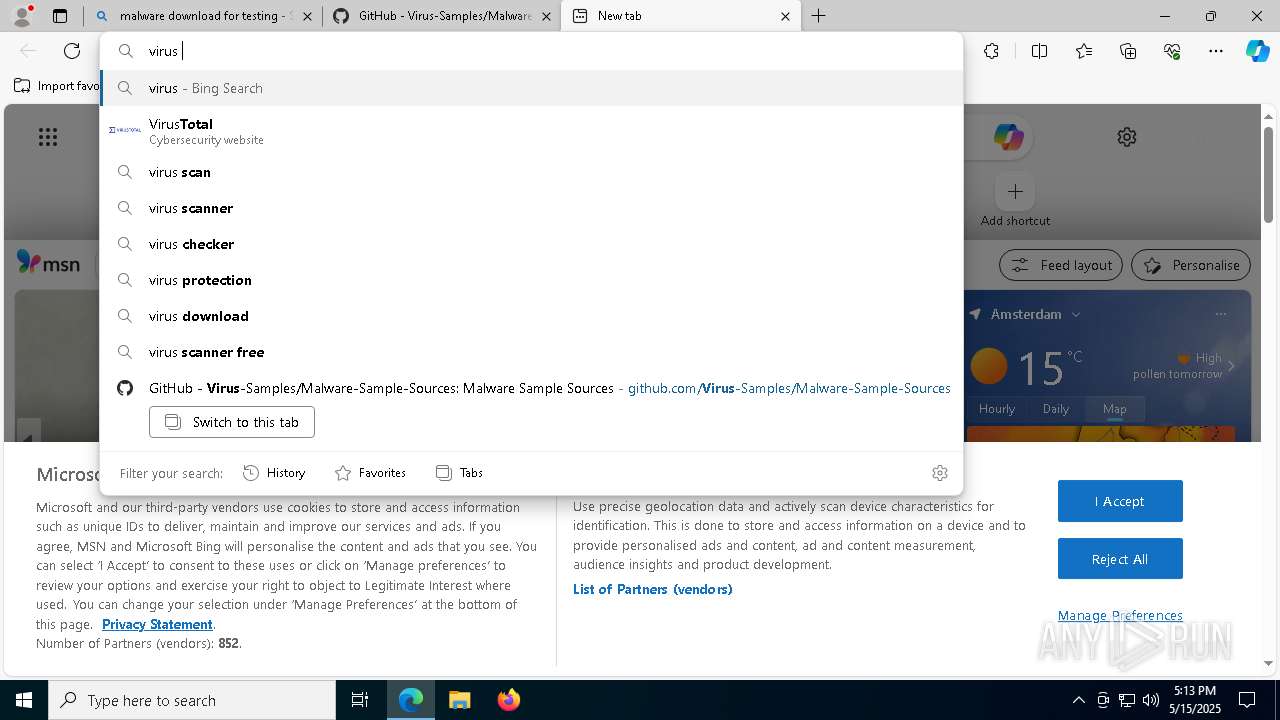Open the Extensions puzzle icon
Viewport: 1280px width, 720px height.
[991, 51]
